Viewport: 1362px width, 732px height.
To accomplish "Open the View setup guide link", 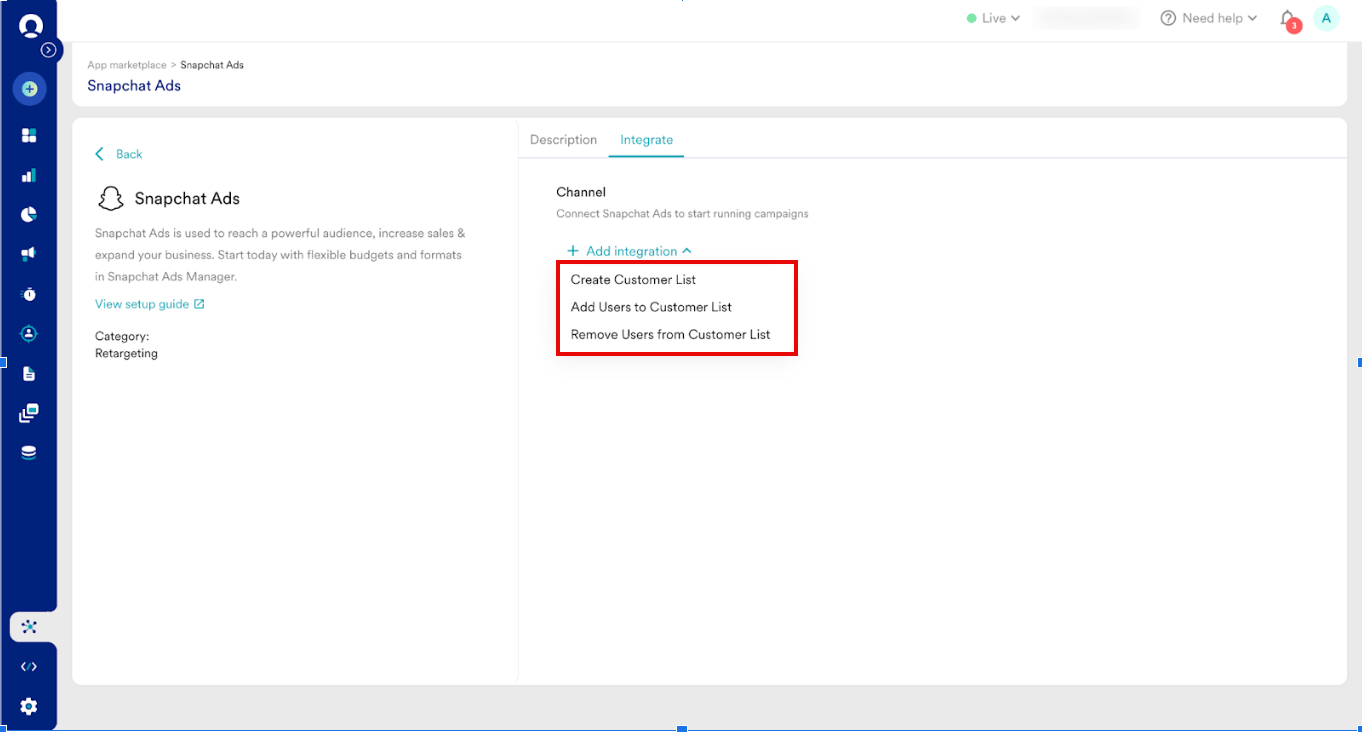I will 150,304.
